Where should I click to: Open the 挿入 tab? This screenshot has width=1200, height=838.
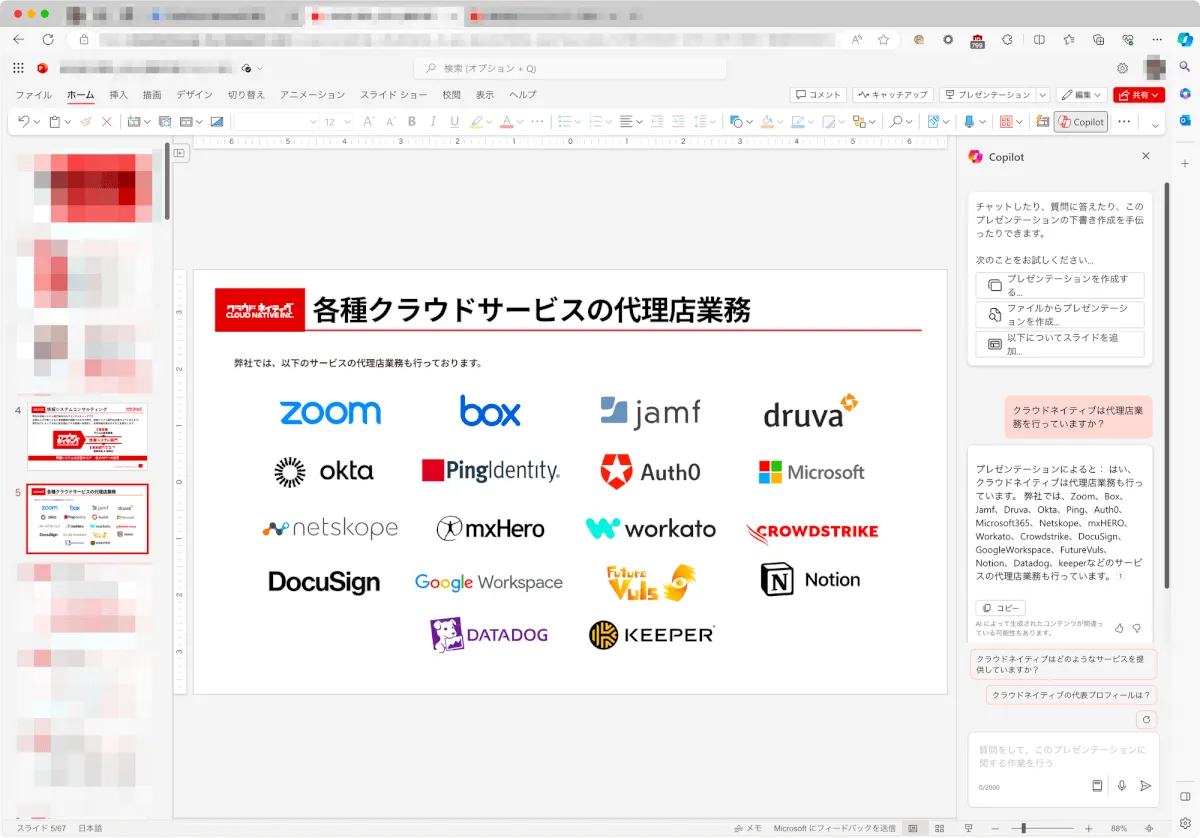pyautogui.click(x=118, y=95)
